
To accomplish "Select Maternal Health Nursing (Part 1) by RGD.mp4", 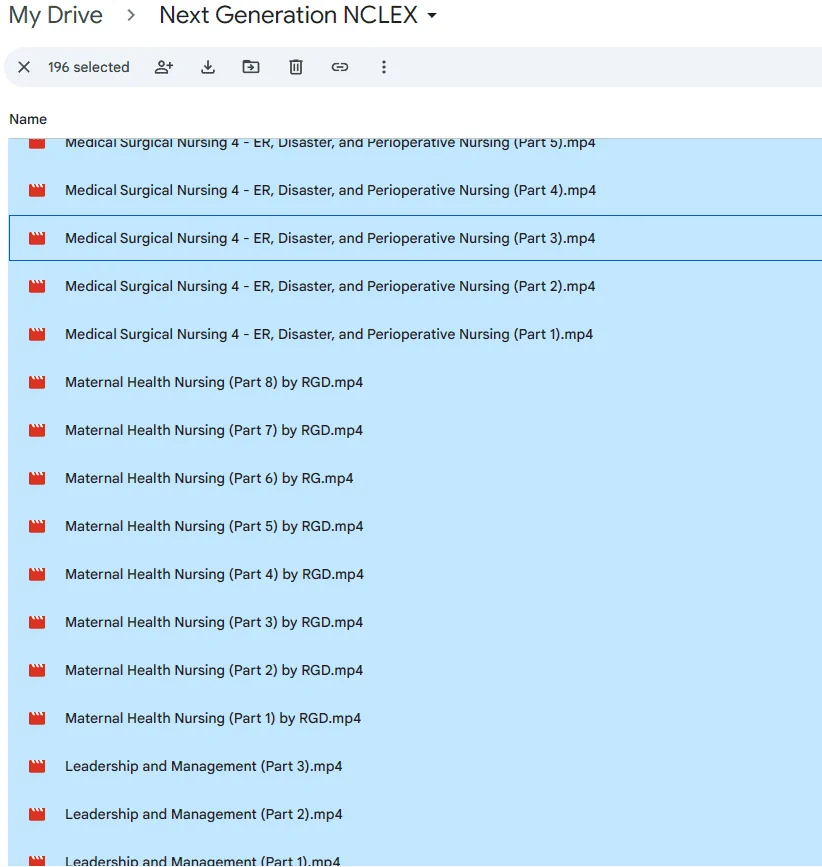I will coord(415,719).
